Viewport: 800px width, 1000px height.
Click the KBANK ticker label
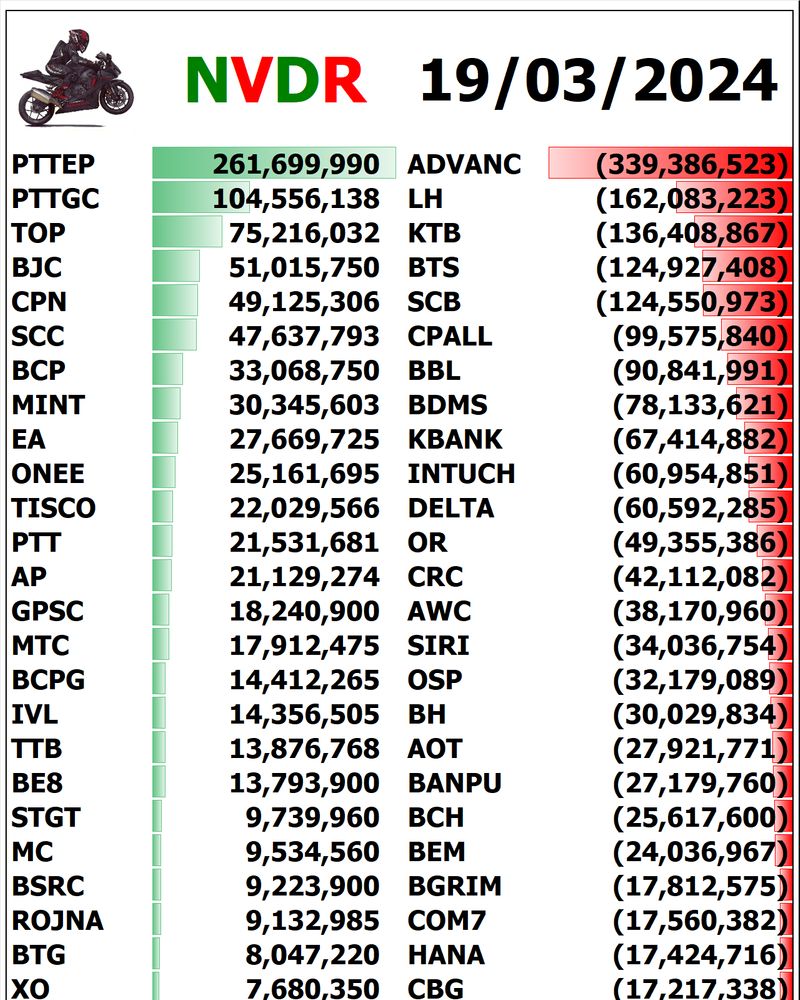click(455, 439)
